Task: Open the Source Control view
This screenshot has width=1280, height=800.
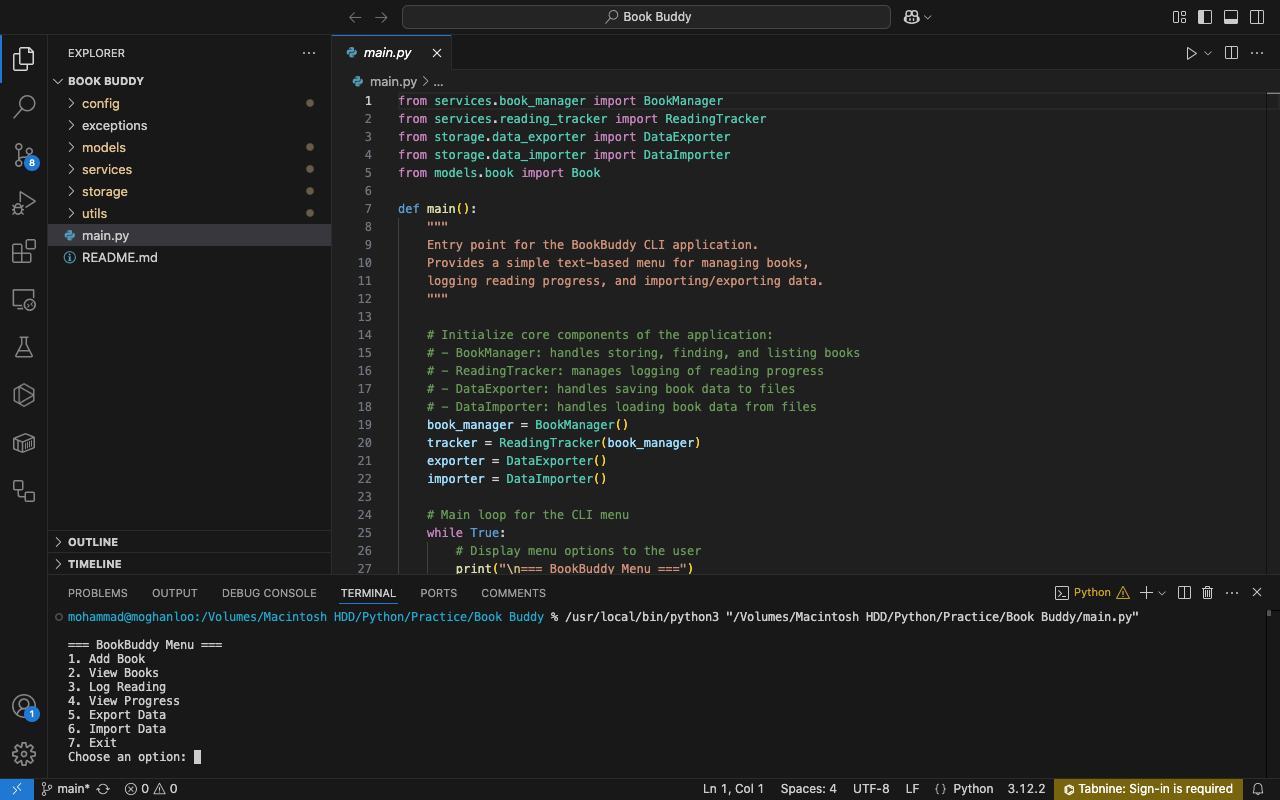Action: 24,154
